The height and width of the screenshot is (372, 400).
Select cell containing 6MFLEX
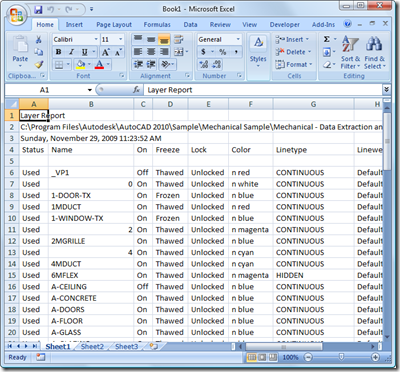click(x=91, y=275)
